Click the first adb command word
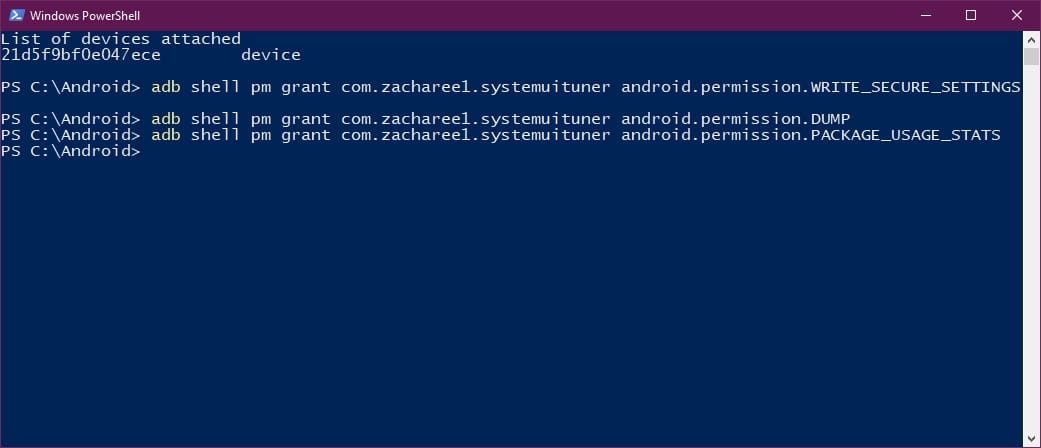1041x448 pixels. 166,87
